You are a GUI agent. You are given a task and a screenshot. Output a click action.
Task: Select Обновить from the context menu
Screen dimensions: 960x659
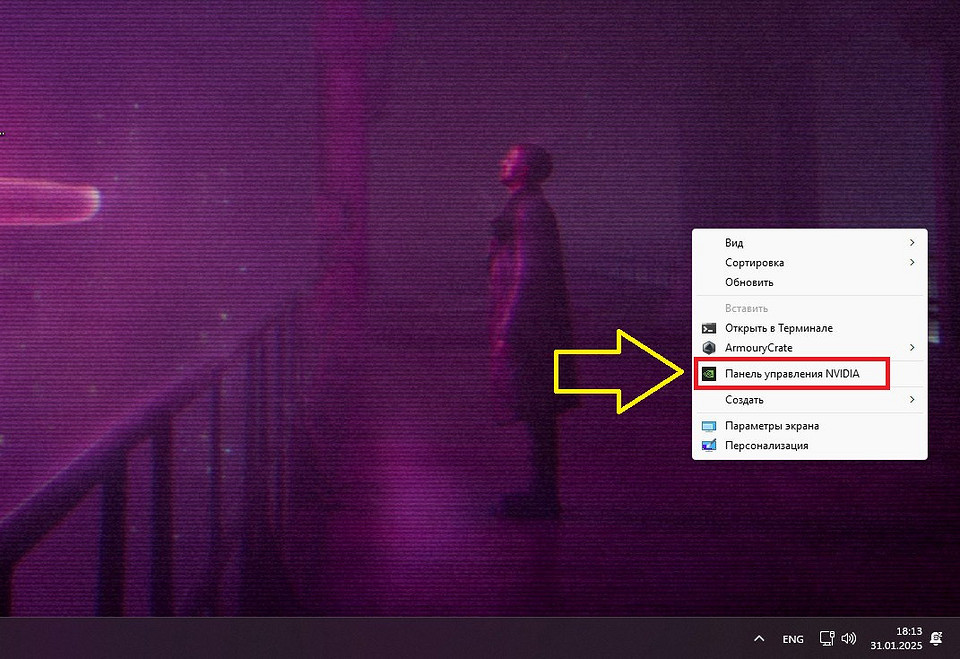(749, 282)
